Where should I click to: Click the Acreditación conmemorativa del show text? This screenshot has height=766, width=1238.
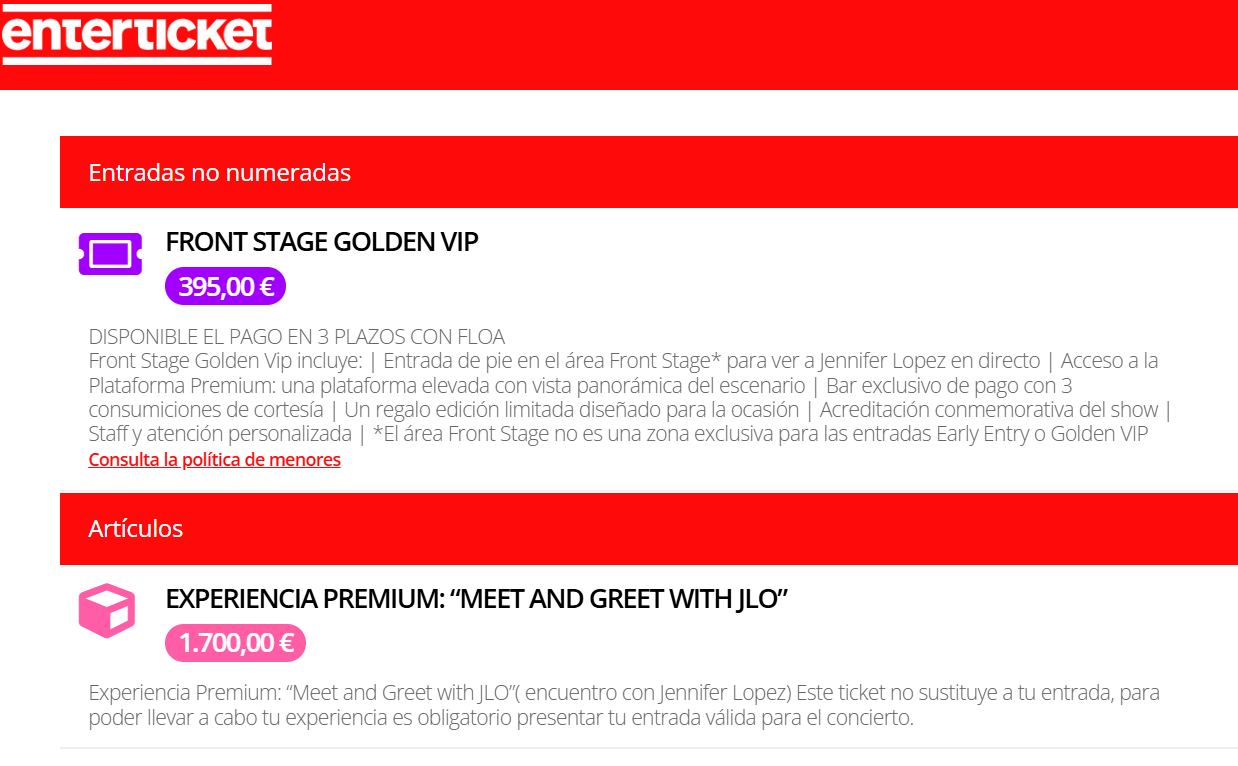989,410
